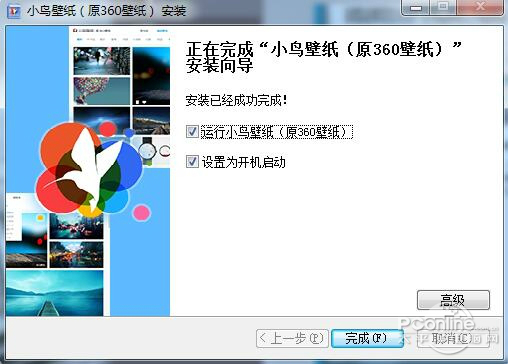Minimize the installer window
Image resolution: width=508 pixels, height=364 pixels.
416,7
